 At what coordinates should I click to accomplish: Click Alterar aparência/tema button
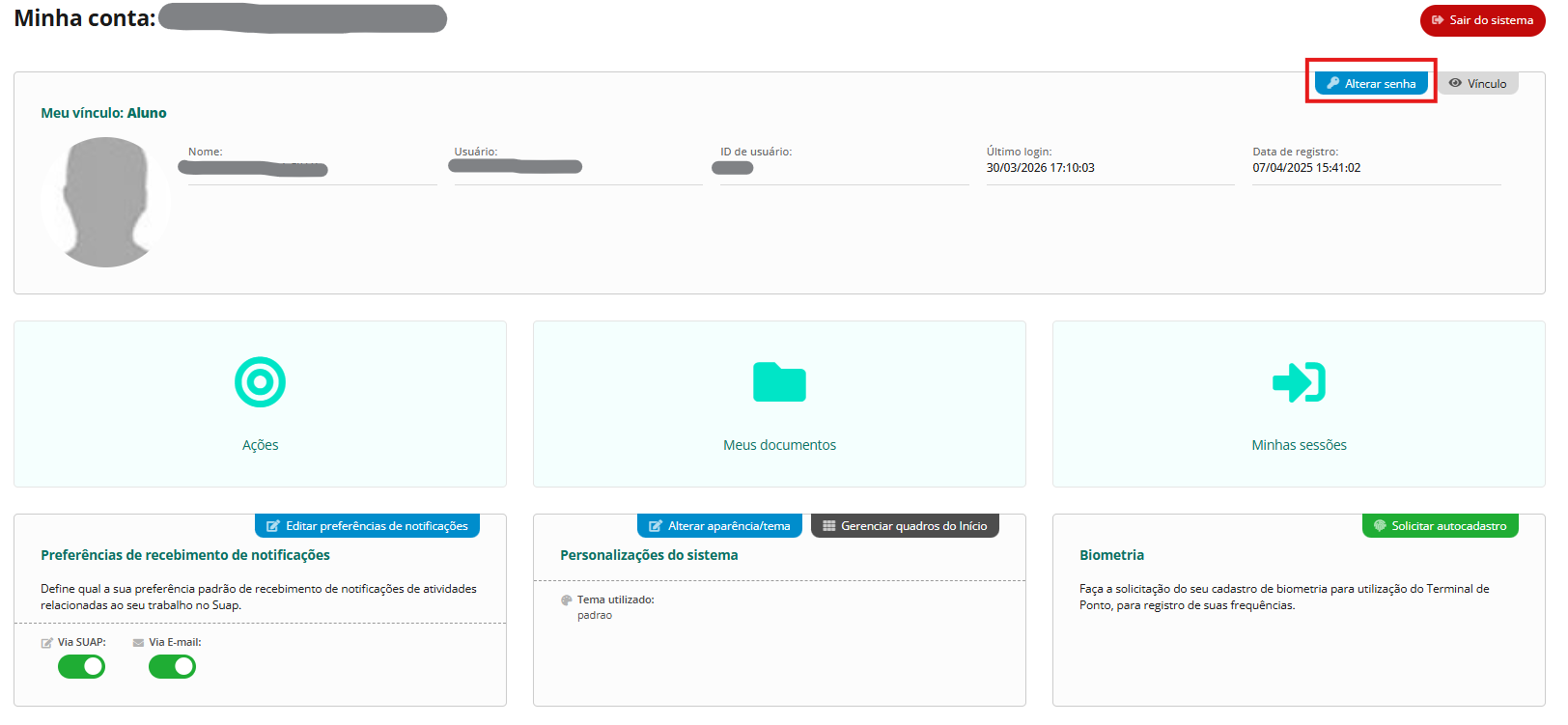pyautogui.click(x=719, y=526)
